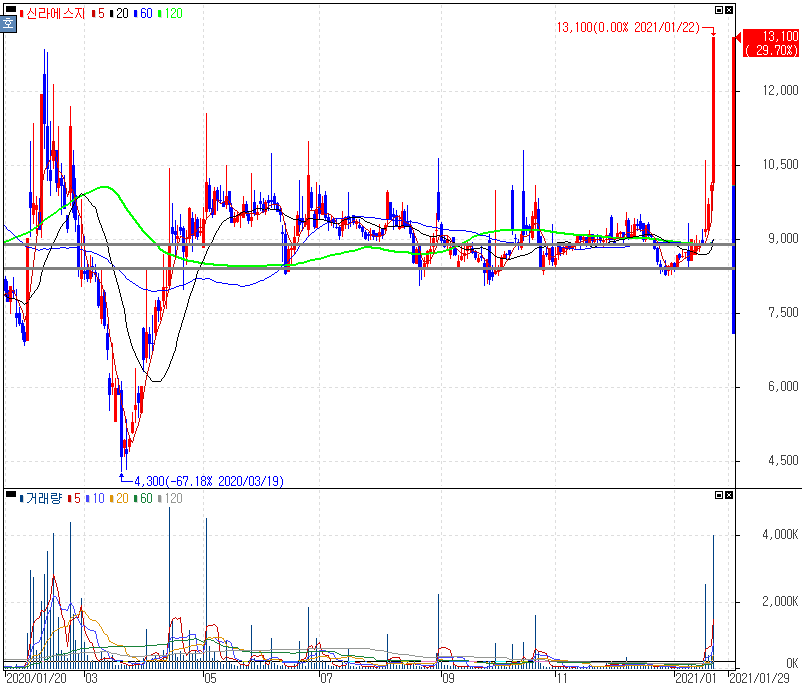Click the 07 month label on time axis
Screen dimensions: 802x686
tap(326, 679)
